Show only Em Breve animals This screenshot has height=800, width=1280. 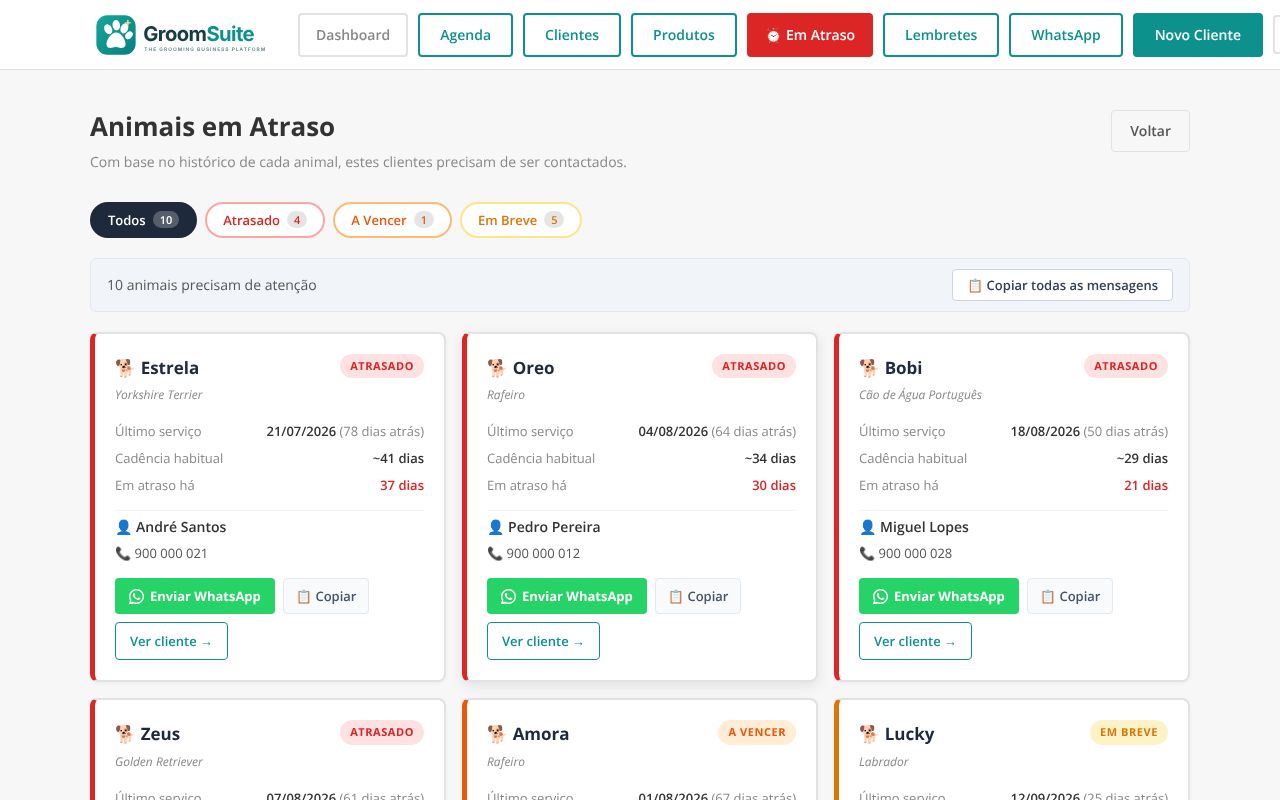coord(520,220)
